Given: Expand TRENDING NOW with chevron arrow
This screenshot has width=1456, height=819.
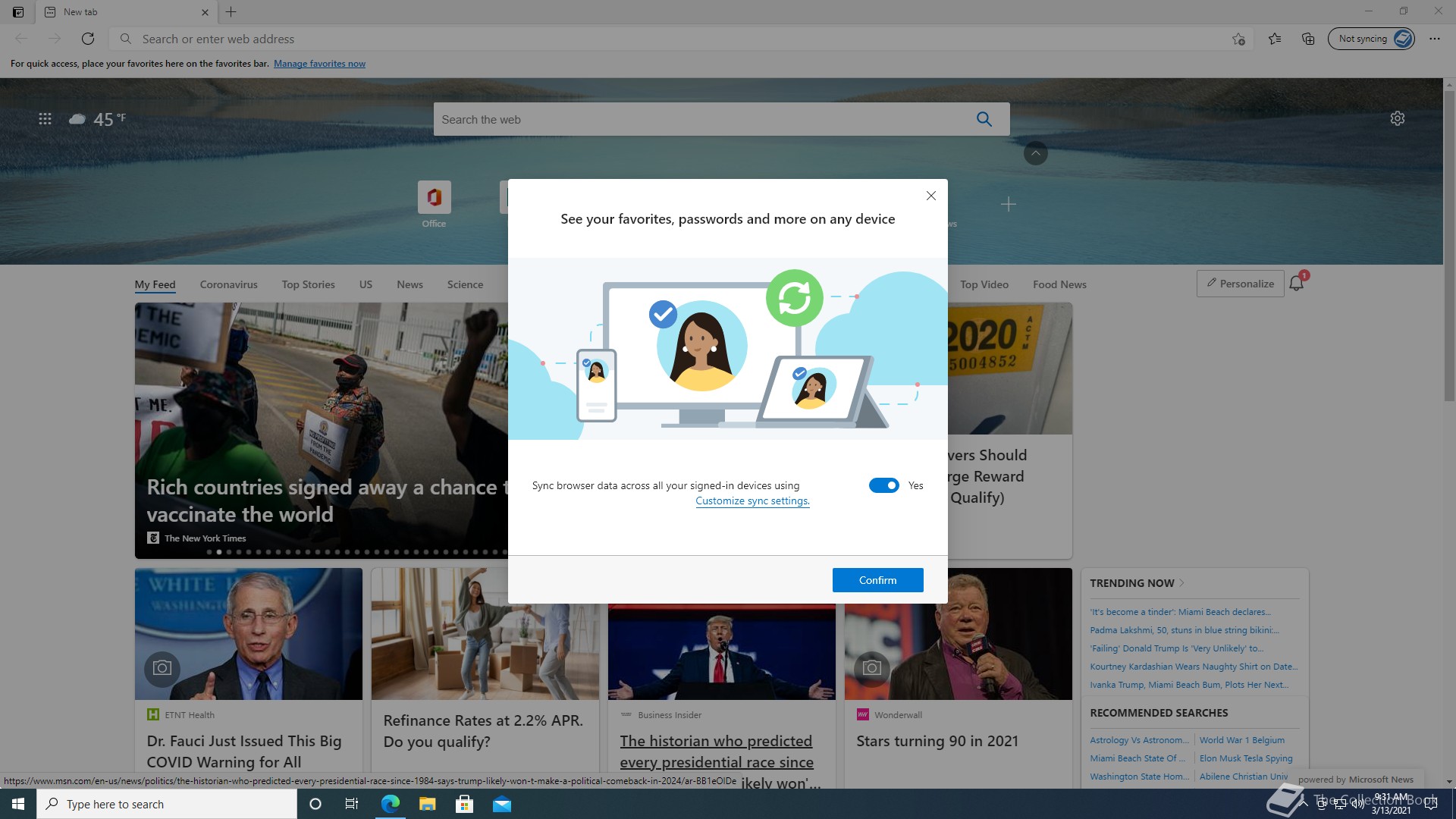Looking at the screenshot, I should [1181, 582].
